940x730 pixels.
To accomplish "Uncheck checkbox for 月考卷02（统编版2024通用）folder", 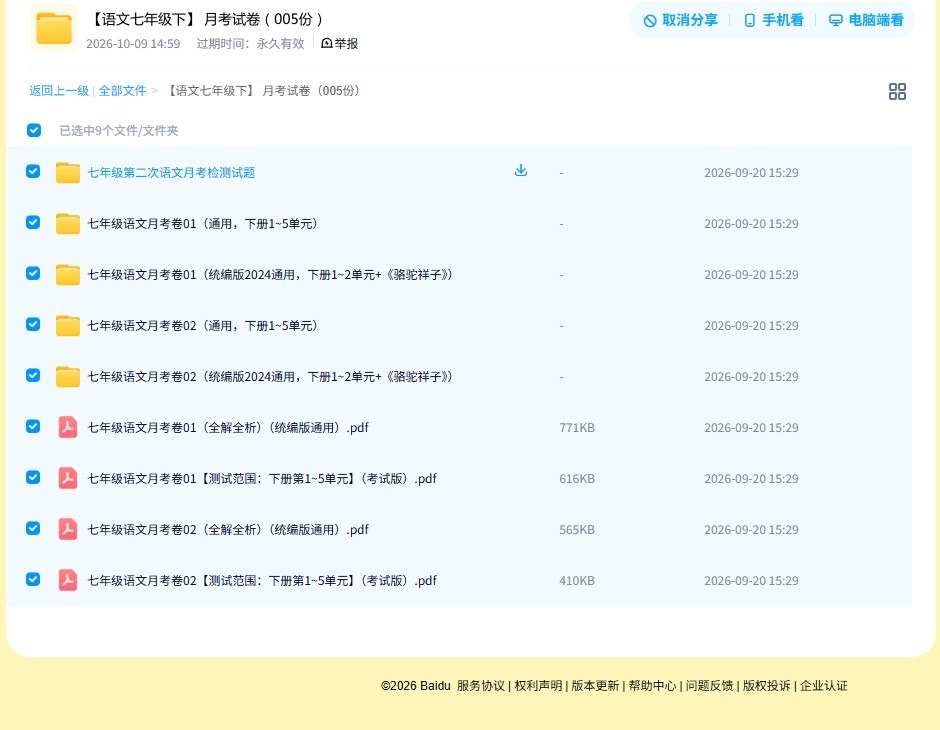I will click(x=33, y=375).
